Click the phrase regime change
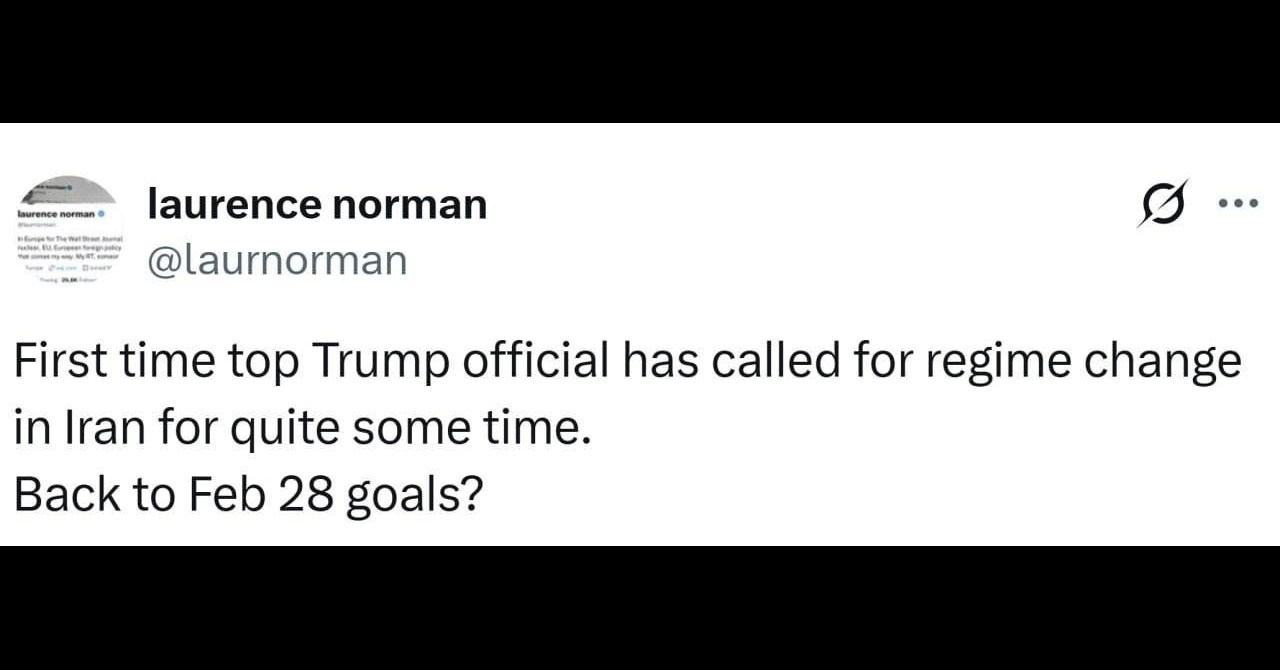The height and width of the screenshot is (670, 1280). (x=1084, y=362)
